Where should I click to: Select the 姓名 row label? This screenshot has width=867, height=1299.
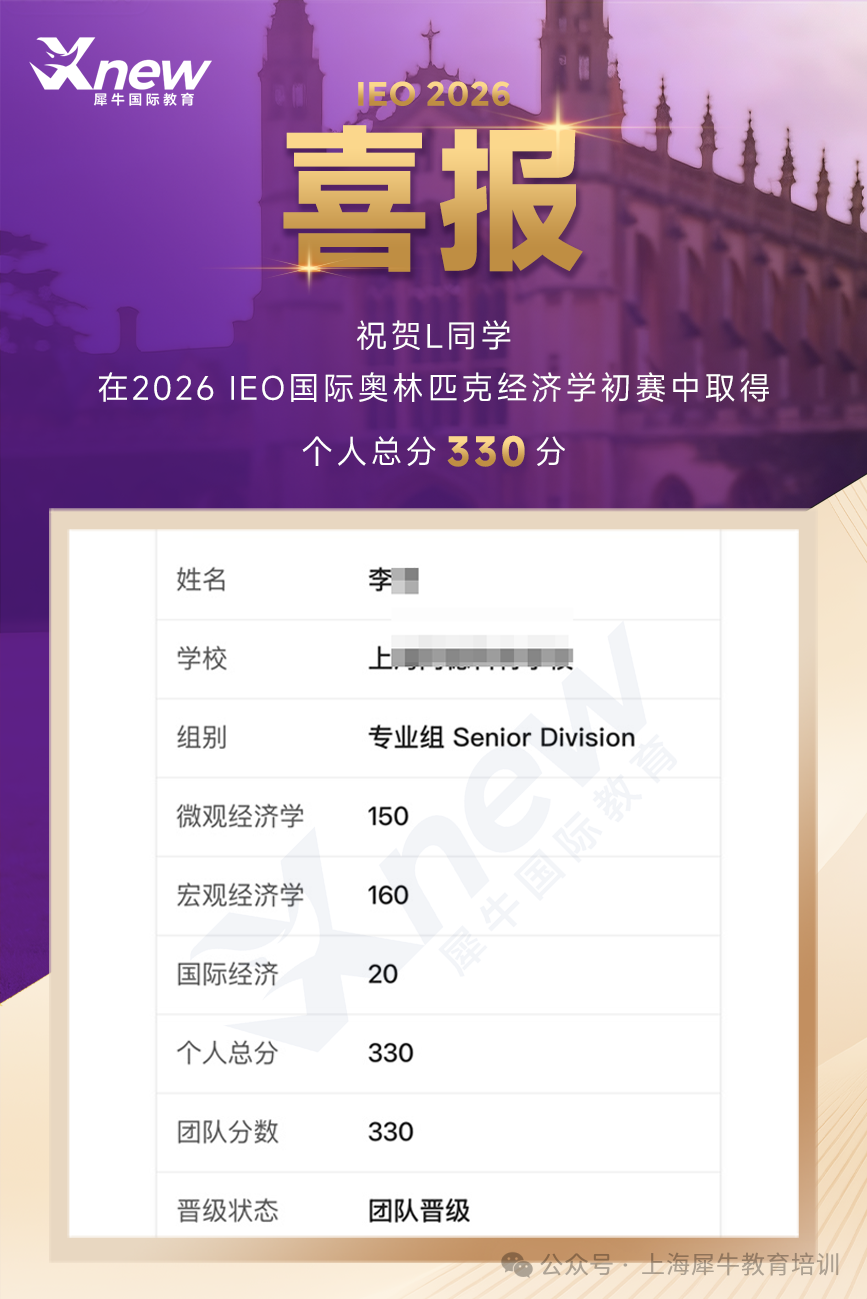coord(202,579)
